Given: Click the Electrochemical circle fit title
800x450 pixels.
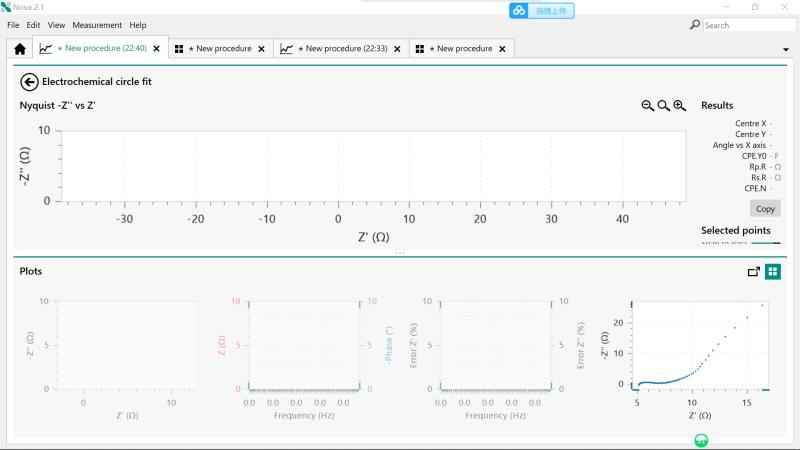Looking at the screenshot, I should pos(96,82).
